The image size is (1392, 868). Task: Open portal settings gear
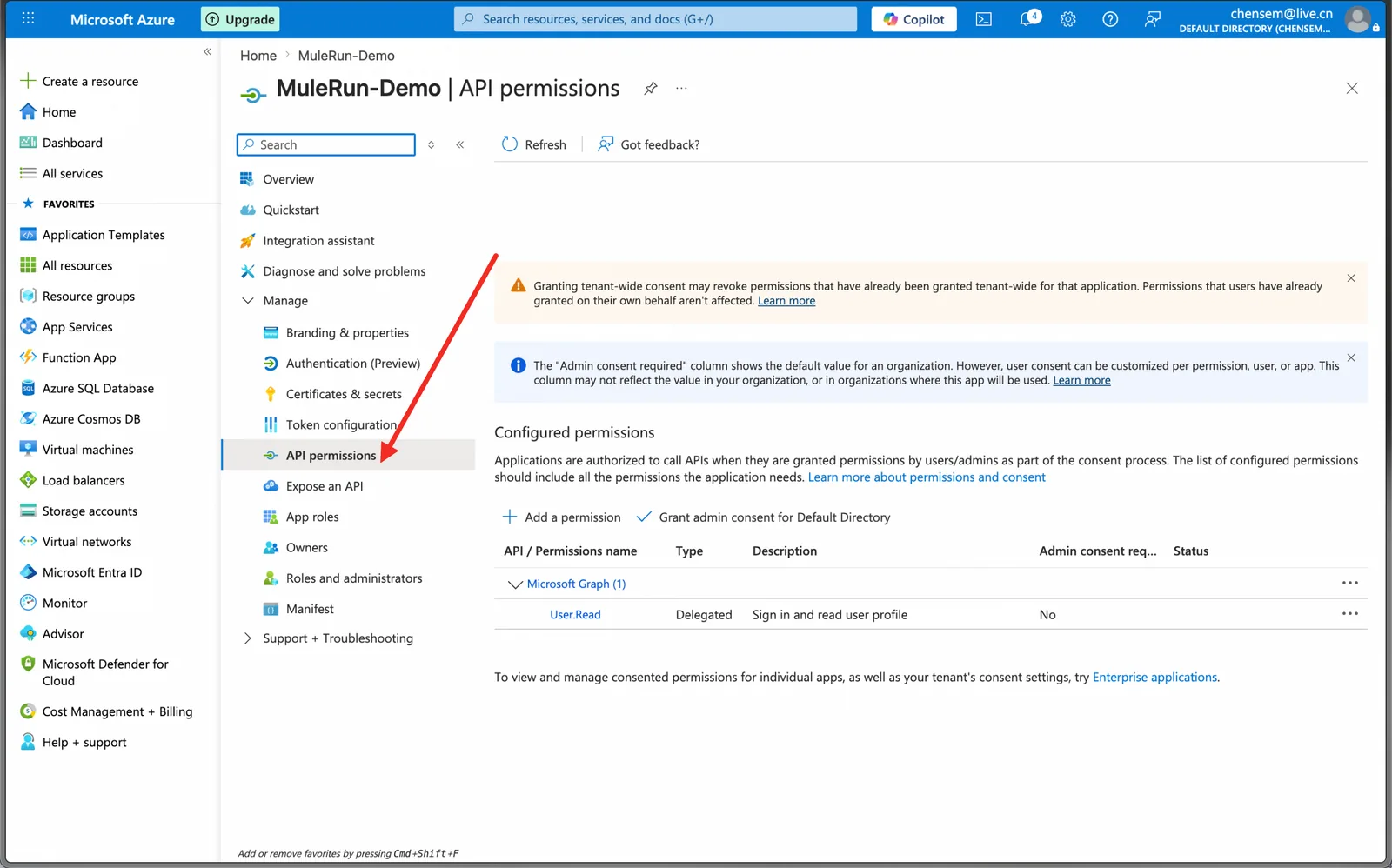pyautogui.click(x=1068, y=19)
